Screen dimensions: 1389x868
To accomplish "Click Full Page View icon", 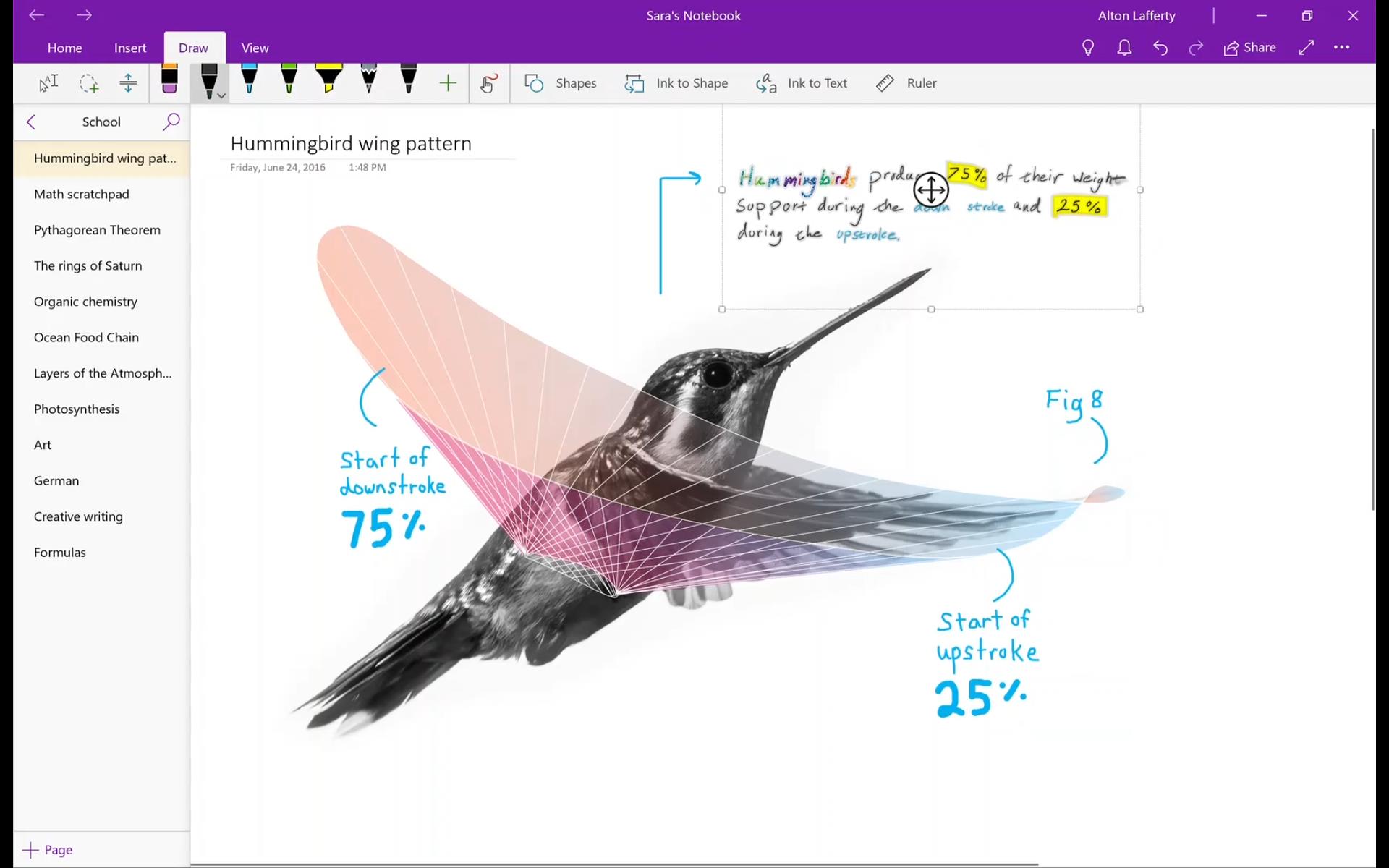I will click(1307, 47).
